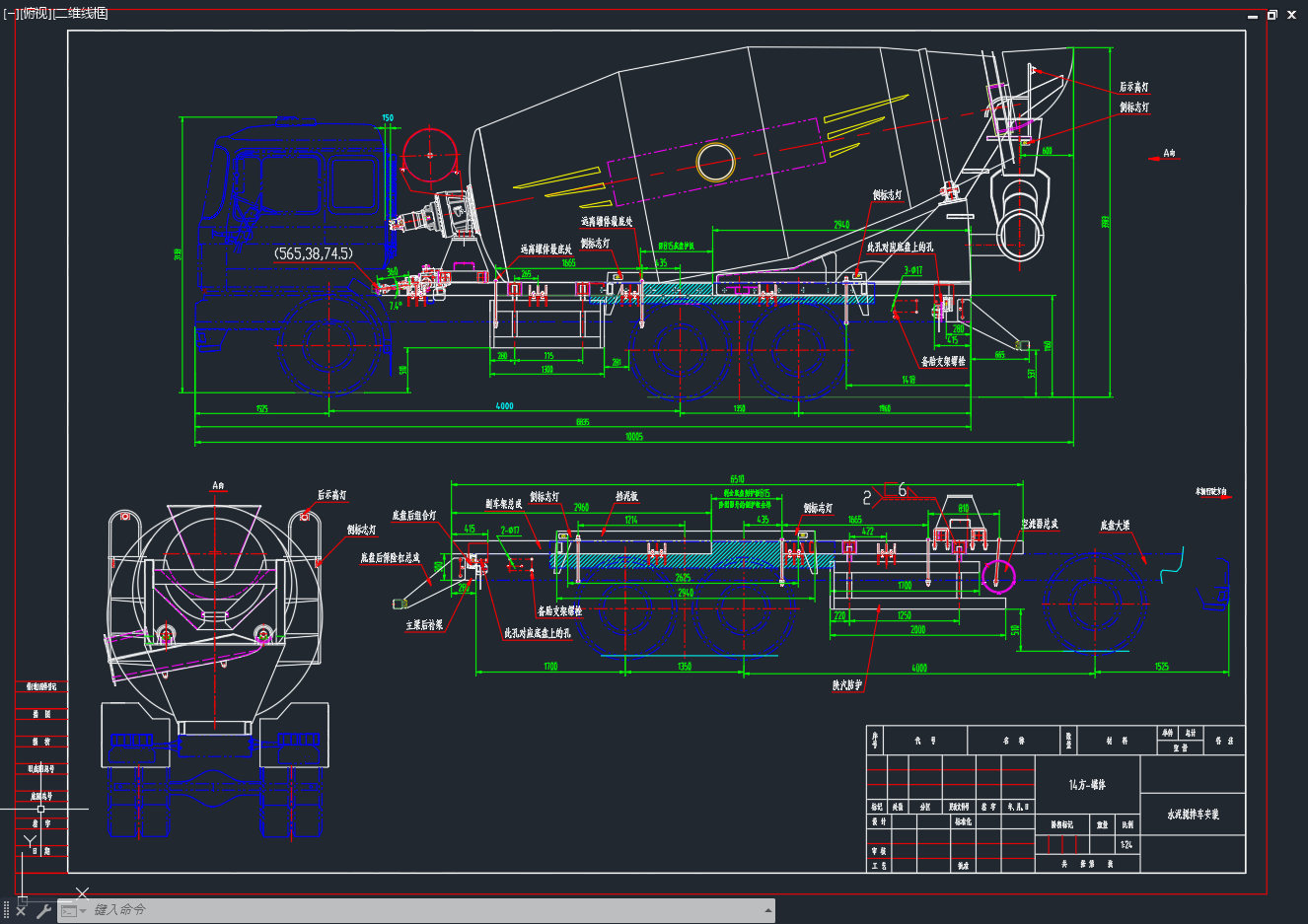Click the command line drag grip

click(6, 910)
